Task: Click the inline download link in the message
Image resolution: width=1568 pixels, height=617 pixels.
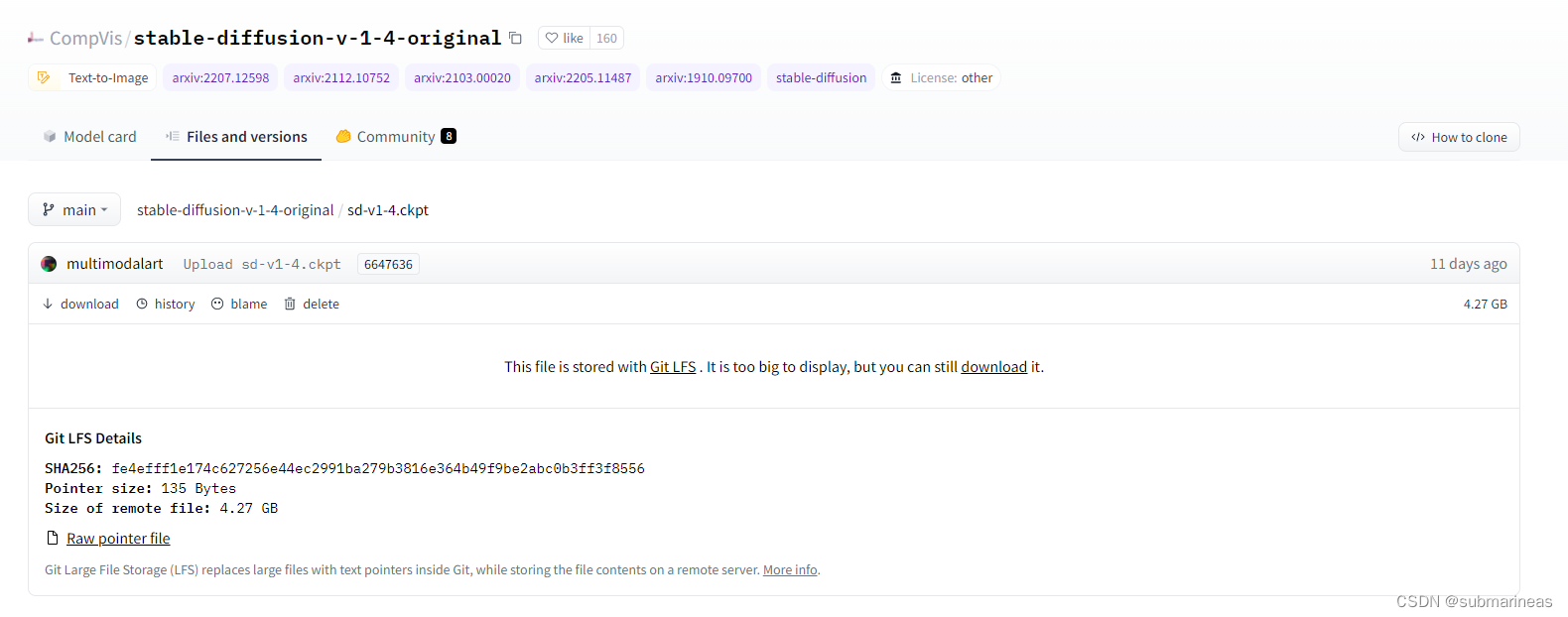Action: pos(993,367)
